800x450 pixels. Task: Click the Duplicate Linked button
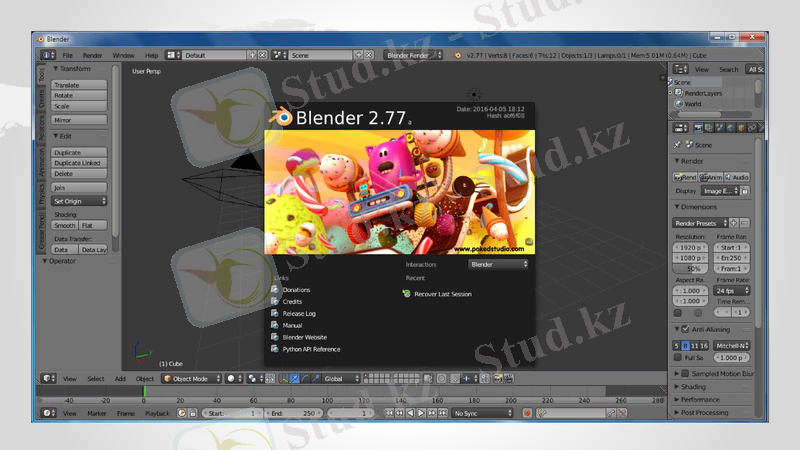pos(79,163)
